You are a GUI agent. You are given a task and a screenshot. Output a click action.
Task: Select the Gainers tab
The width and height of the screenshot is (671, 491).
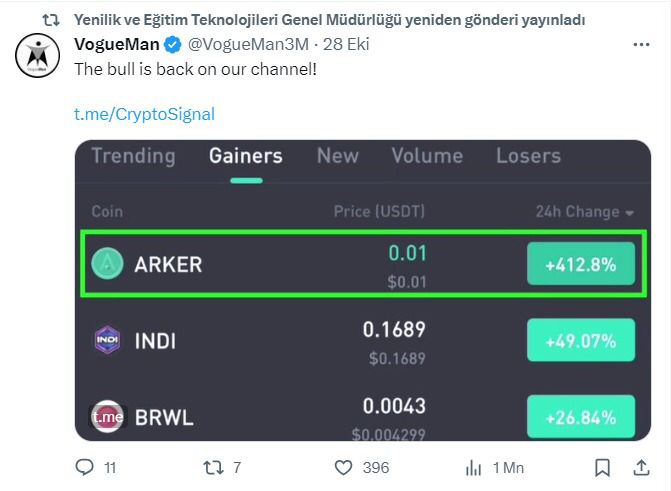point(245,156)
